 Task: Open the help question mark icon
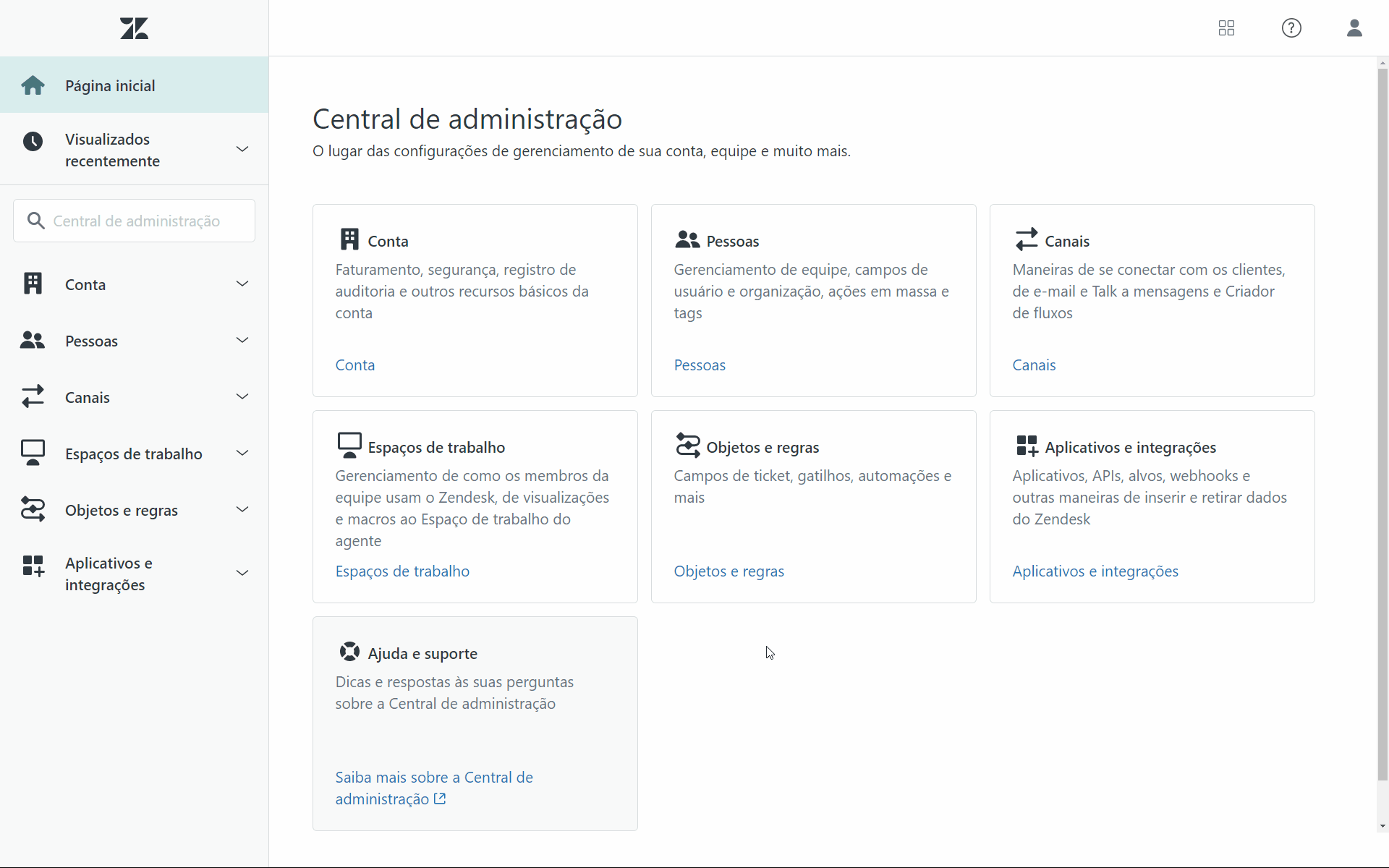click(x=1291, y=28)
